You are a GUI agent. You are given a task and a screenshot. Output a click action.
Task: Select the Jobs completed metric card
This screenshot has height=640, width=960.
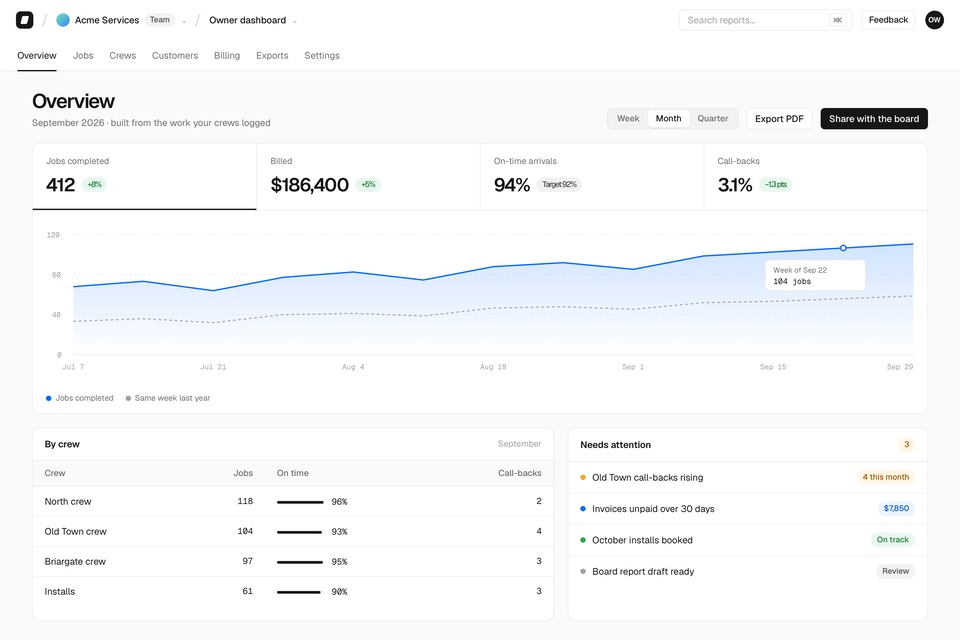144,176
